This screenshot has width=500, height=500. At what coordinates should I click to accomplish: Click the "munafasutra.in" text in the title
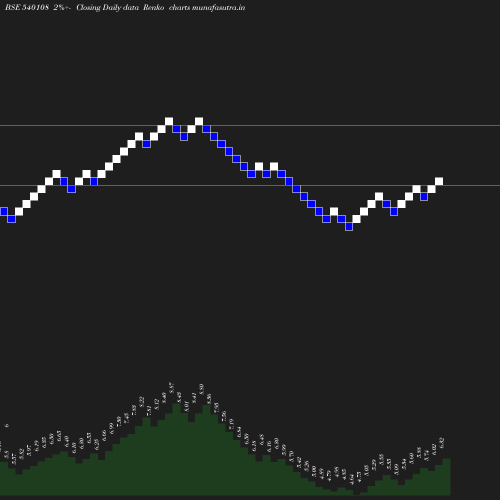tap(219, 7)
